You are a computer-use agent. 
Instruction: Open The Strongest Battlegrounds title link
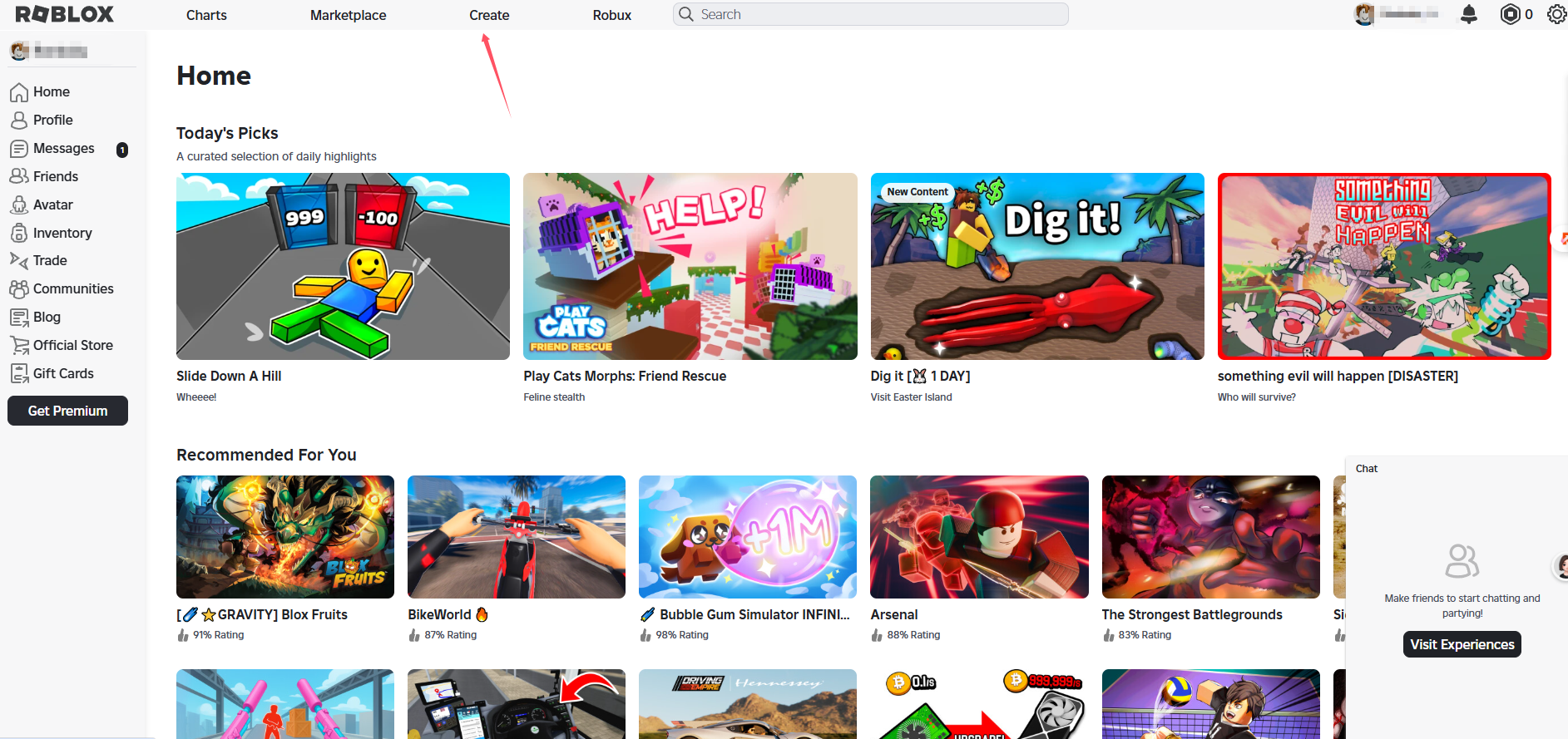coord(1191,614)
